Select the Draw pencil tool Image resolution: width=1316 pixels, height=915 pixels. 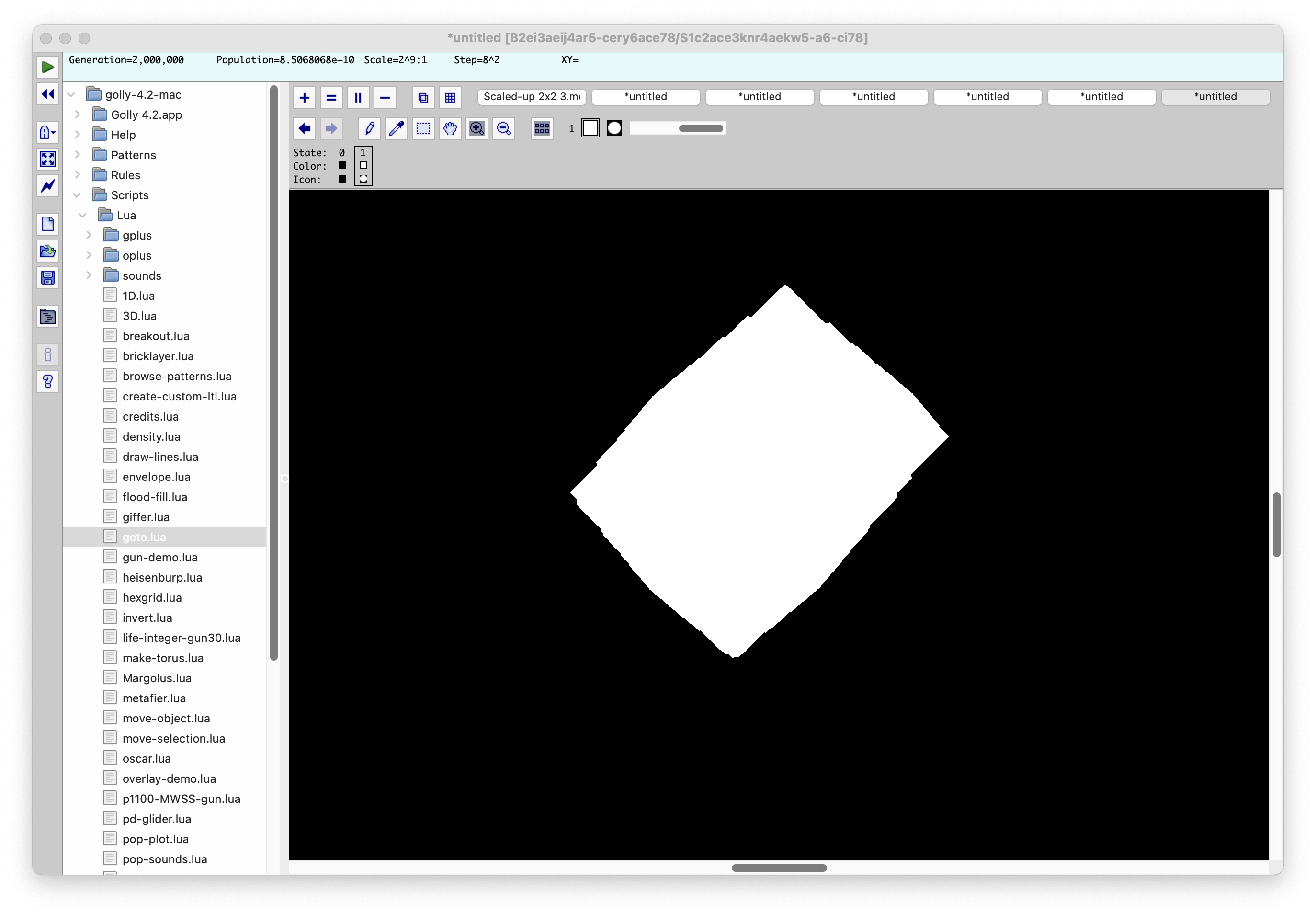coord(370,128)
